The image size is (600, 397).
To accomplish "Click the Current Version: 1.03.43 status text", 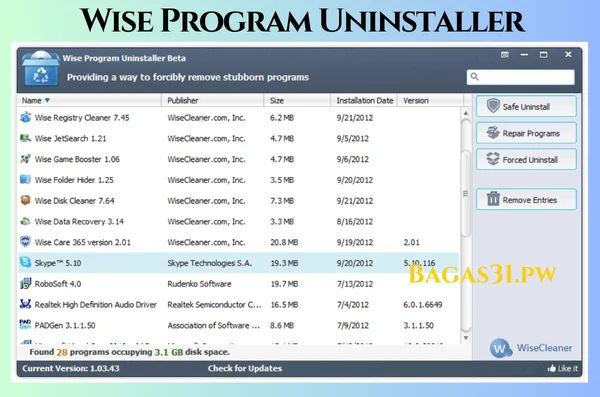I will 71,368.
